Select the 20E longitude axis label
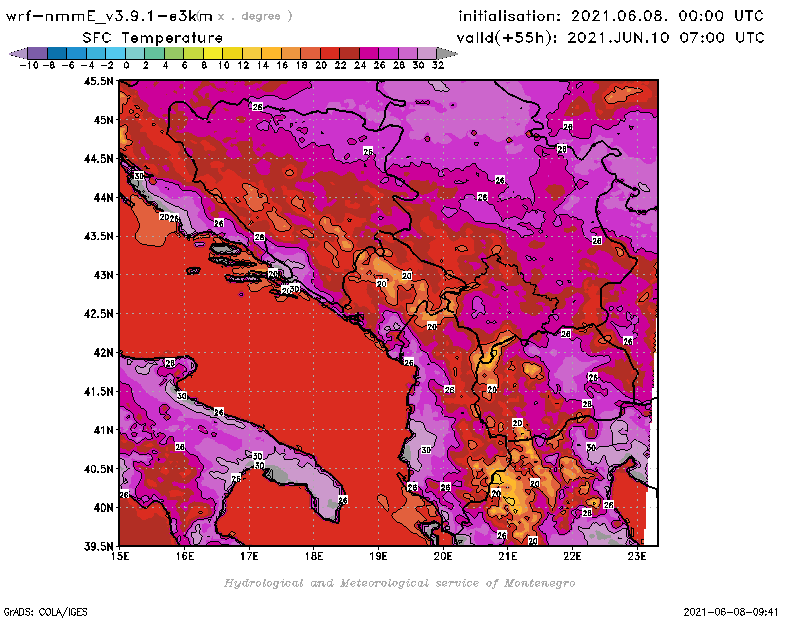 point(443,556)
